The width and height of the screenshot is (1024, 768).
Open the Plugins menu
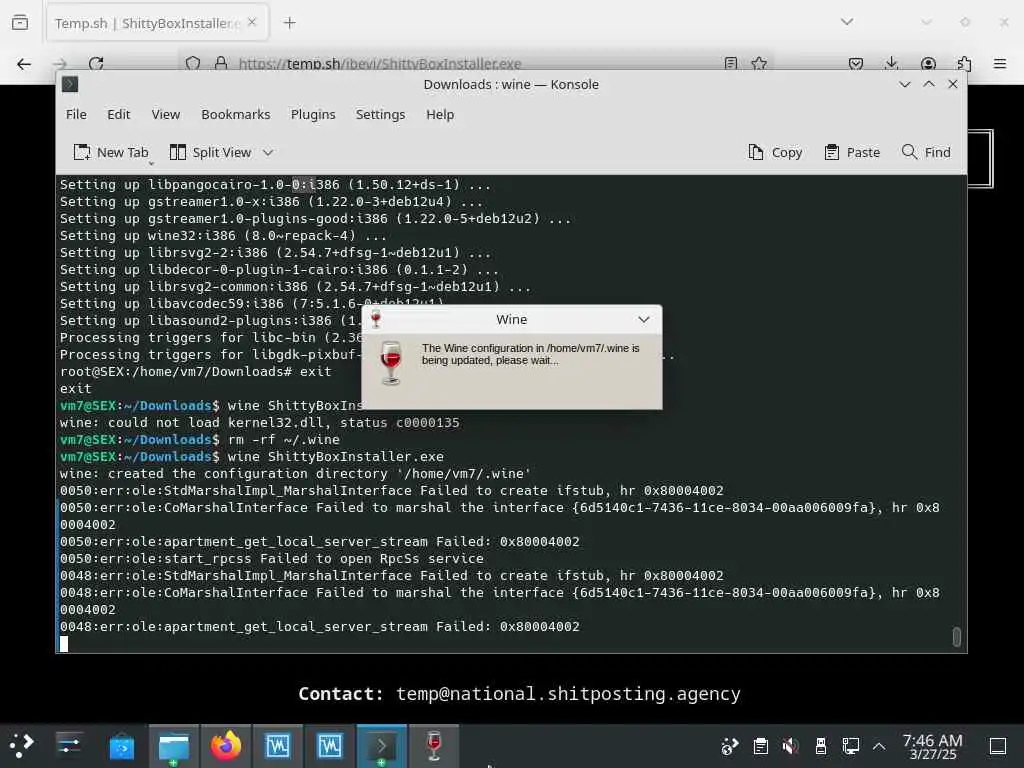313,114
